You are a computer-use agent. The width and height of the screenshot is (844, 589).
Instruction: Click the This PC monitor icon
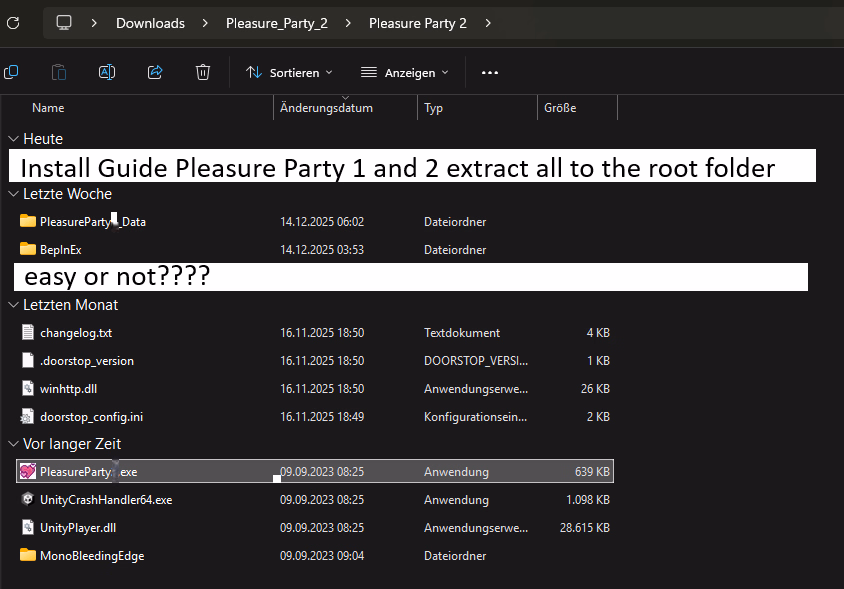point(64,22)
